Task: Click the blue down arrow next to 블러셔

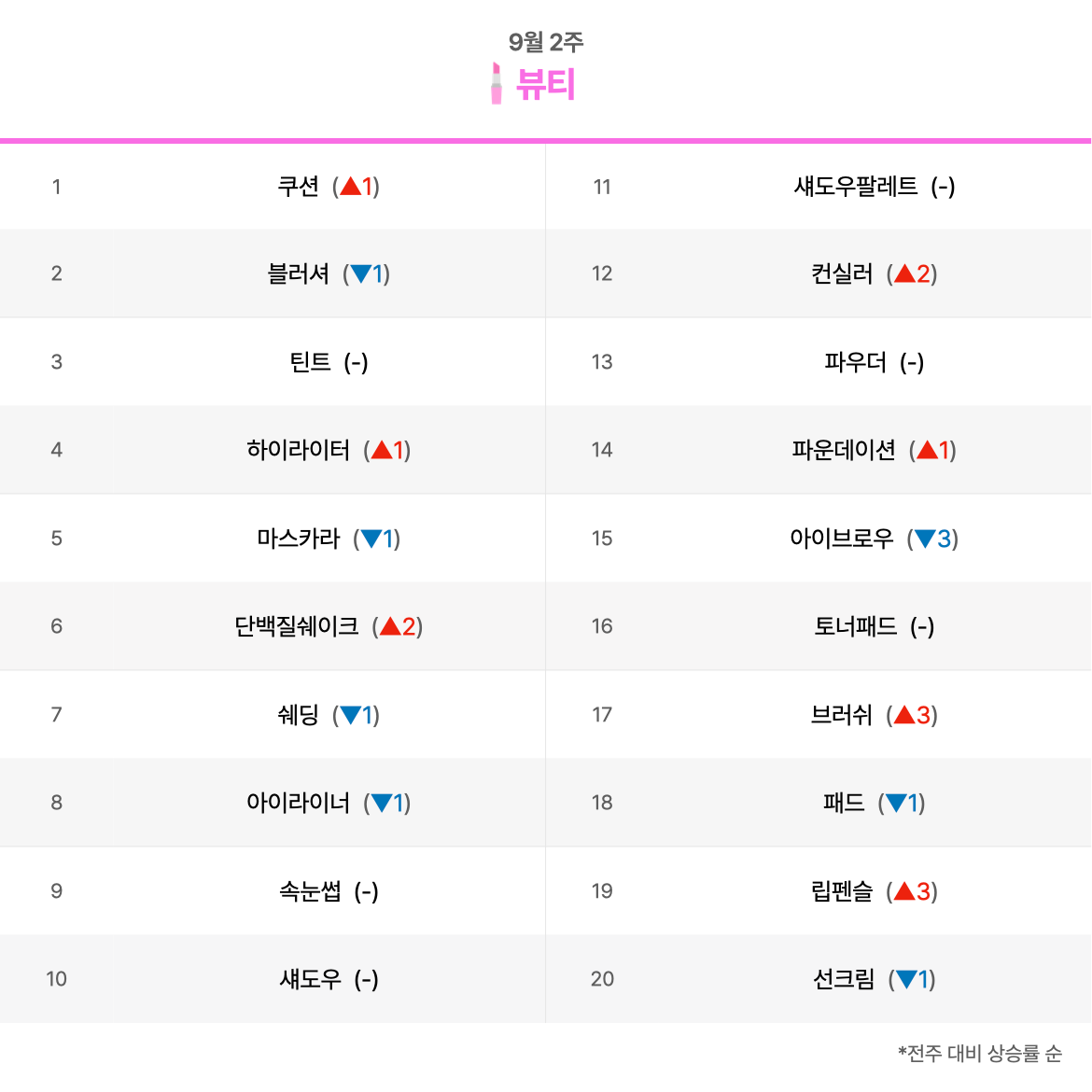Action: 361,273
